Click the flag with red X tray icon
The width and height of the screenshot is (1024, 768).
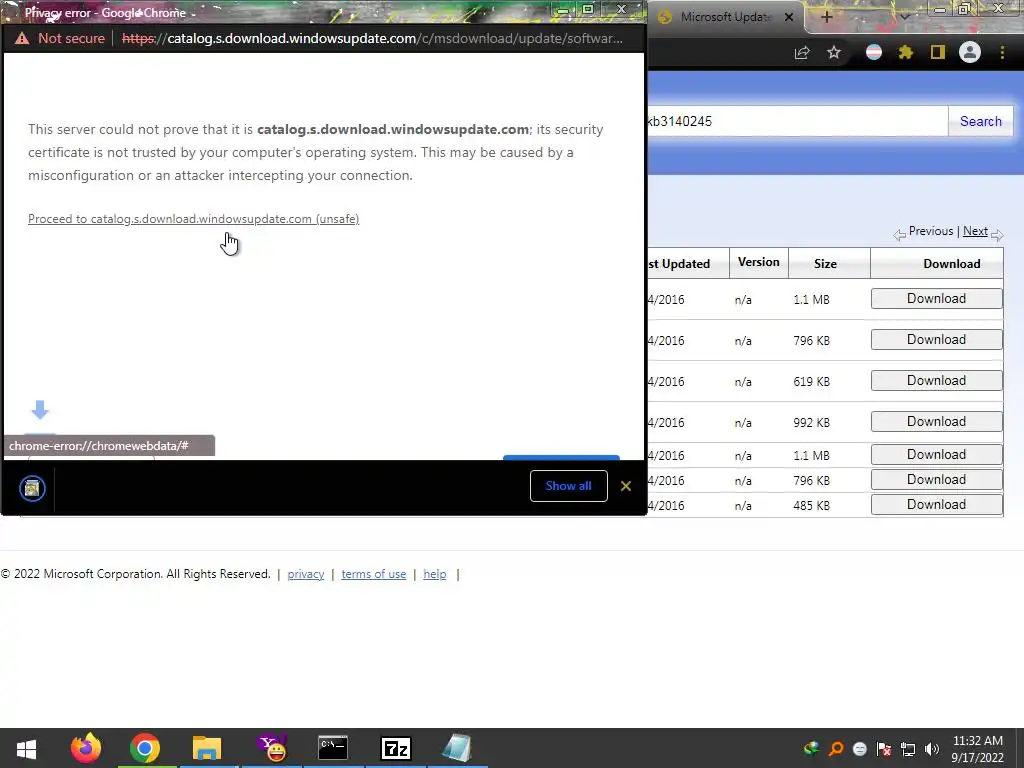pyautogui.click(x=884, y=749)
